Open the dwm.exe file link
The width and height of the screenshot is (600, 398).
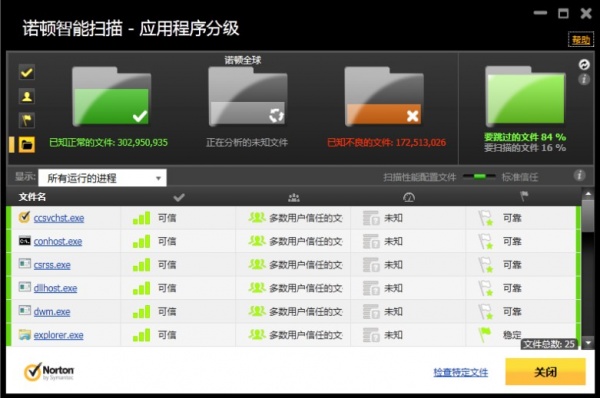coord(52,312)
